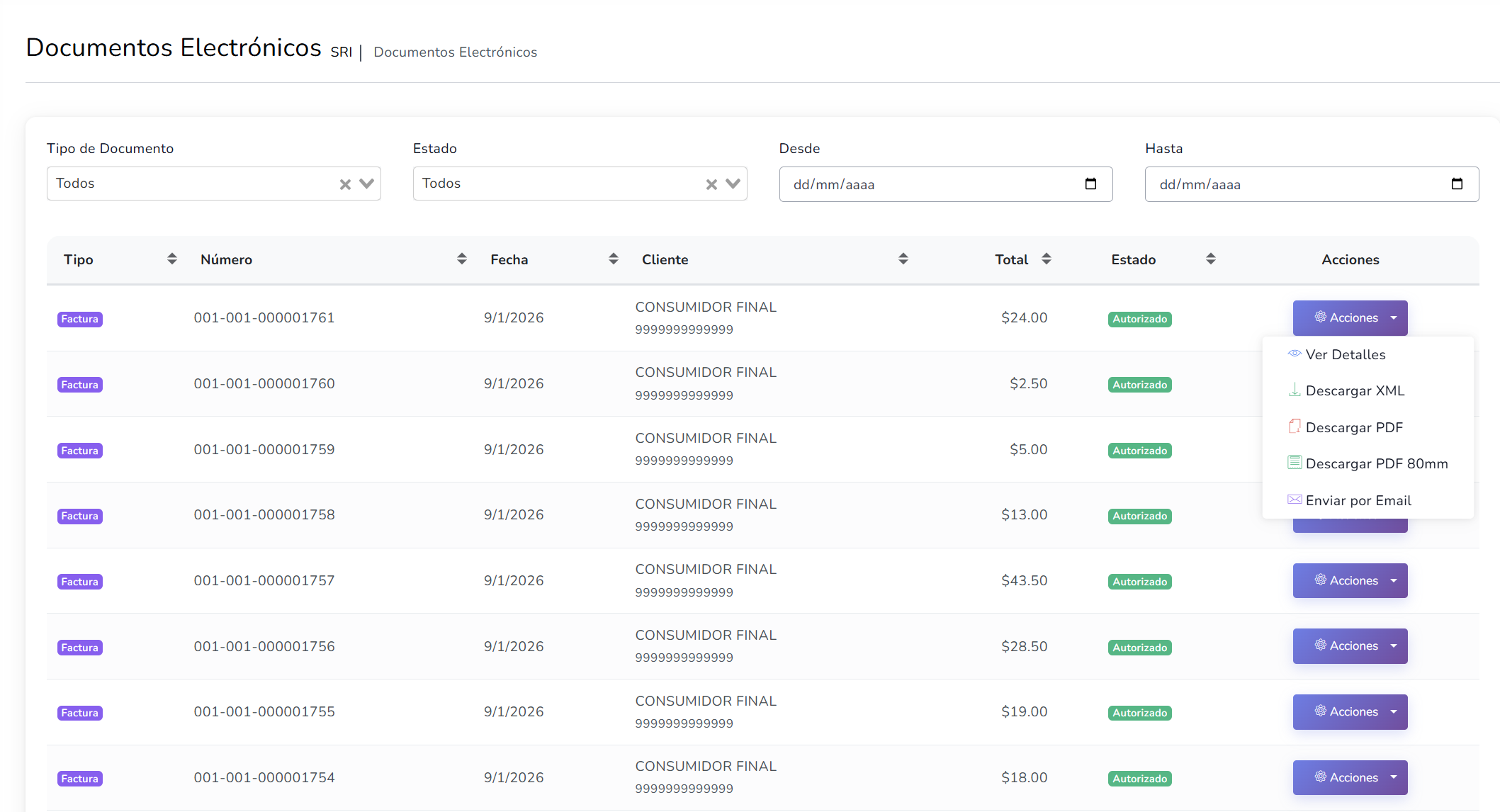Clear the Estado filter selection
The height and width of the screenshot is (812, 1500).
[711, 184]
